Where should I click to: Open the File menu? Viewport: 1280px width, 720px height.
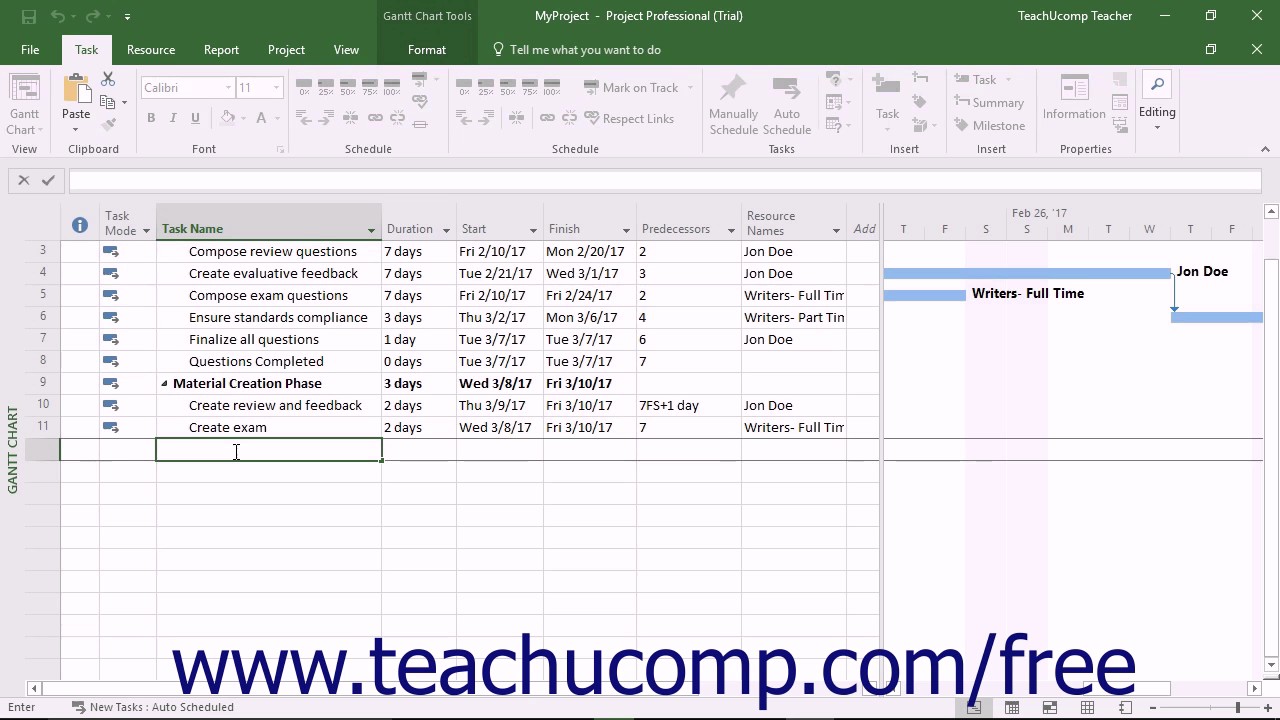click(30, 50)
